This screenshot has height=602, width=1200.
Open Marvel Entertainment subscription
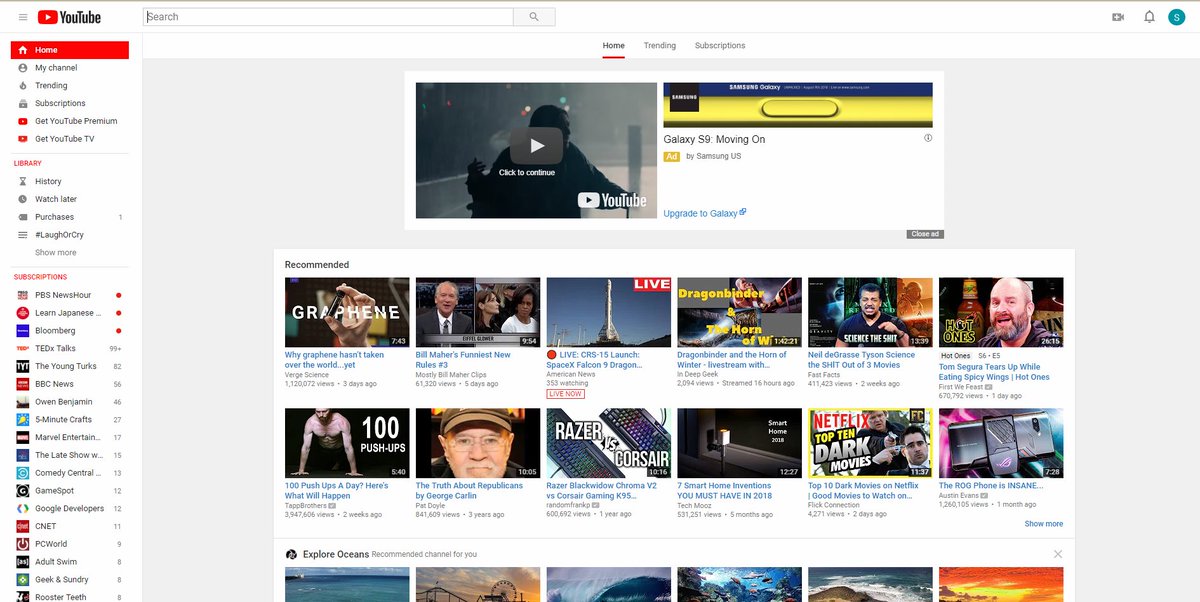[x=70, y=437]
